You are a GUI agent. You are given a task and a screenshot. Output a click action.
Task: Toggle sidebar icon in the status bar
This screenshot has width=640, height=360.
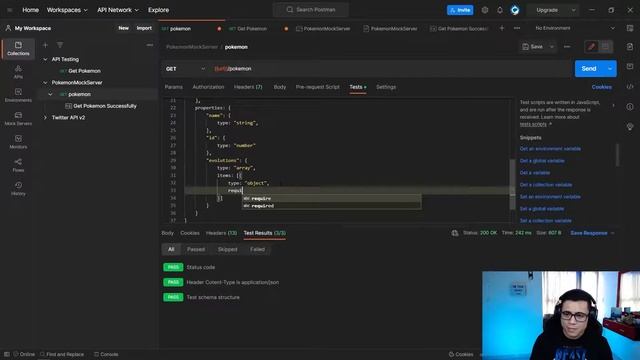click(7, 354)
